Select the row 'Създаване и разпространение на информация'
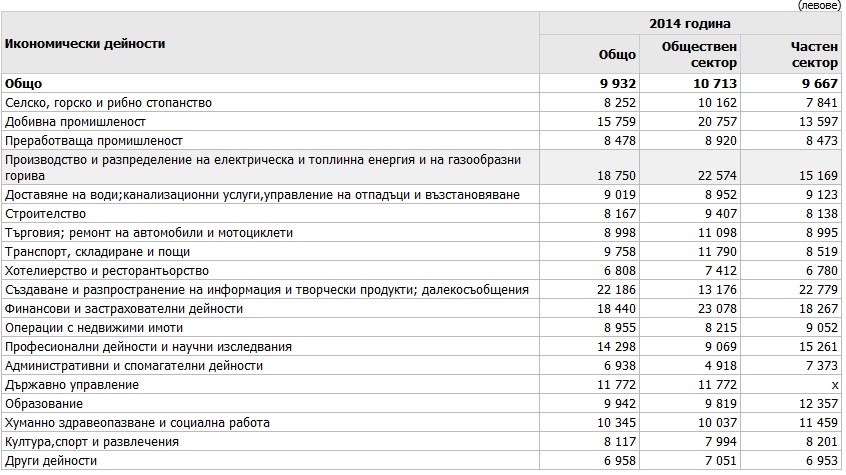Screen dimensions: 846x475 pos(421,289)
